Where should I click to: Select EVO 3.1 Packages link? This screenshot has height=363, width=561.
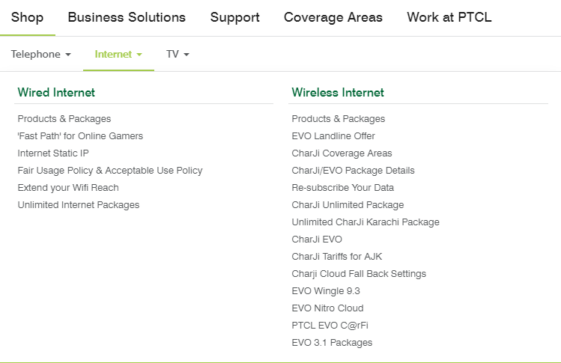click(x=332, y=343)
